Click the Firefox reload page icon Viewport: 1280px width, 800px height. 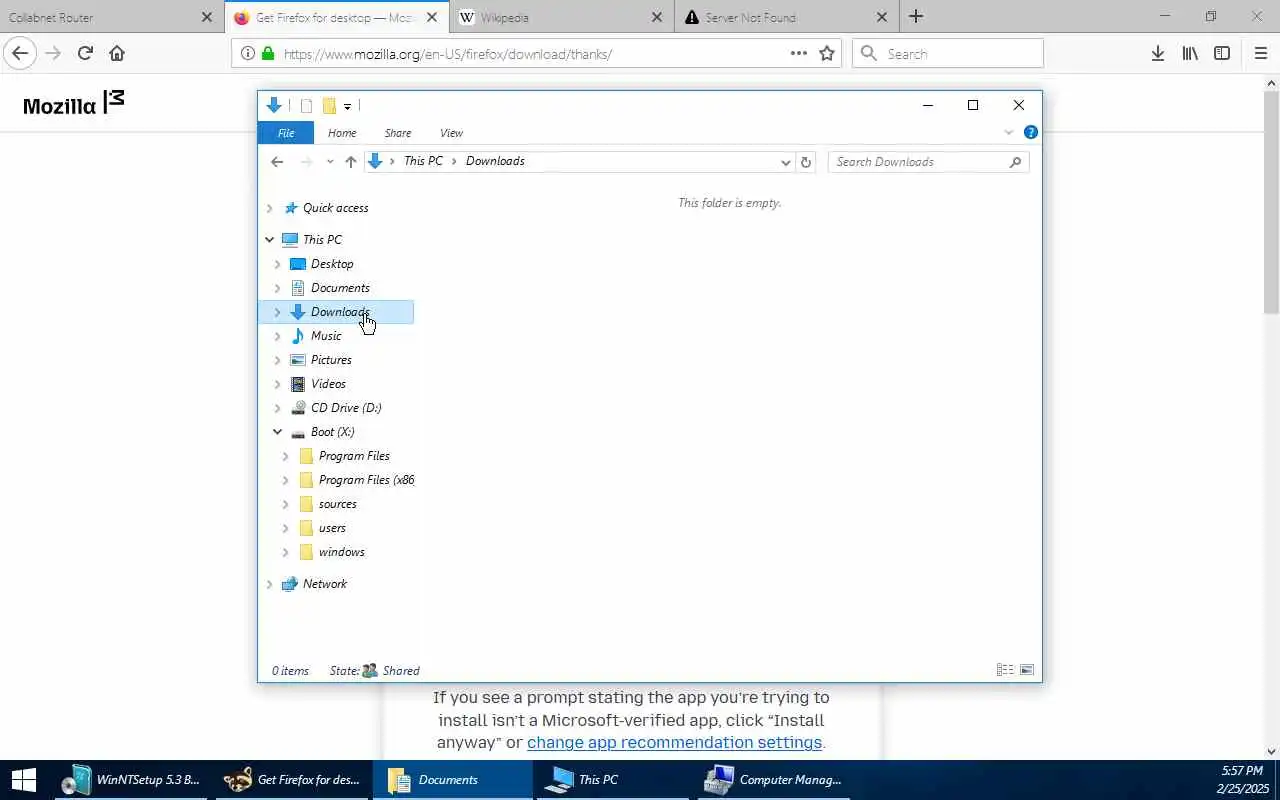pyautogui.click(x=85, y=54)
